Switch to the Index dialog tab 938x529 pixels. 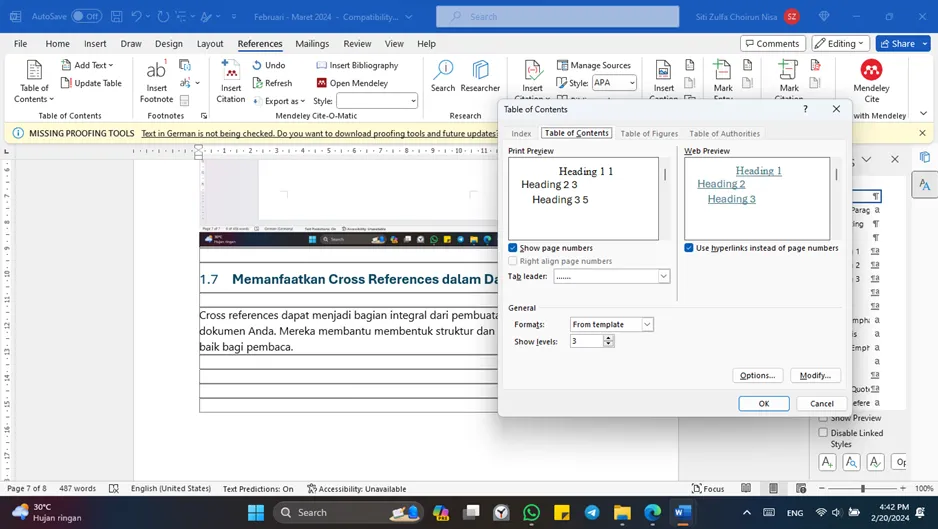521,133
